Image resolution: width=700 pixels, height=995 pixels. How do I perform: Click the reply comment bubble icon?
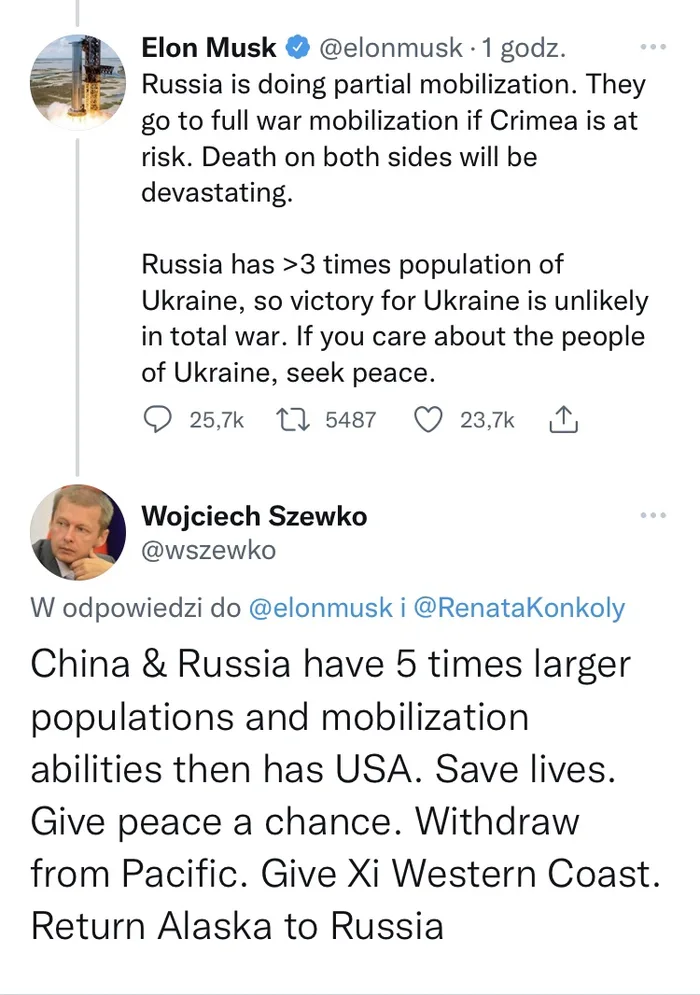[x=157, y=419]
